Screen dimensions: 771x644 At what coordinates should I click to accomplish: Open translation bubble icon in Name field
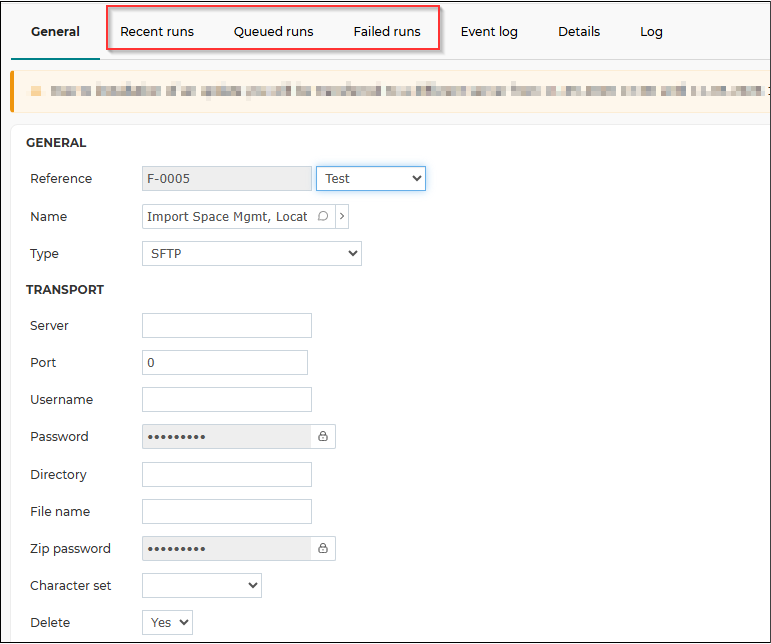click(x=323, y=216)
